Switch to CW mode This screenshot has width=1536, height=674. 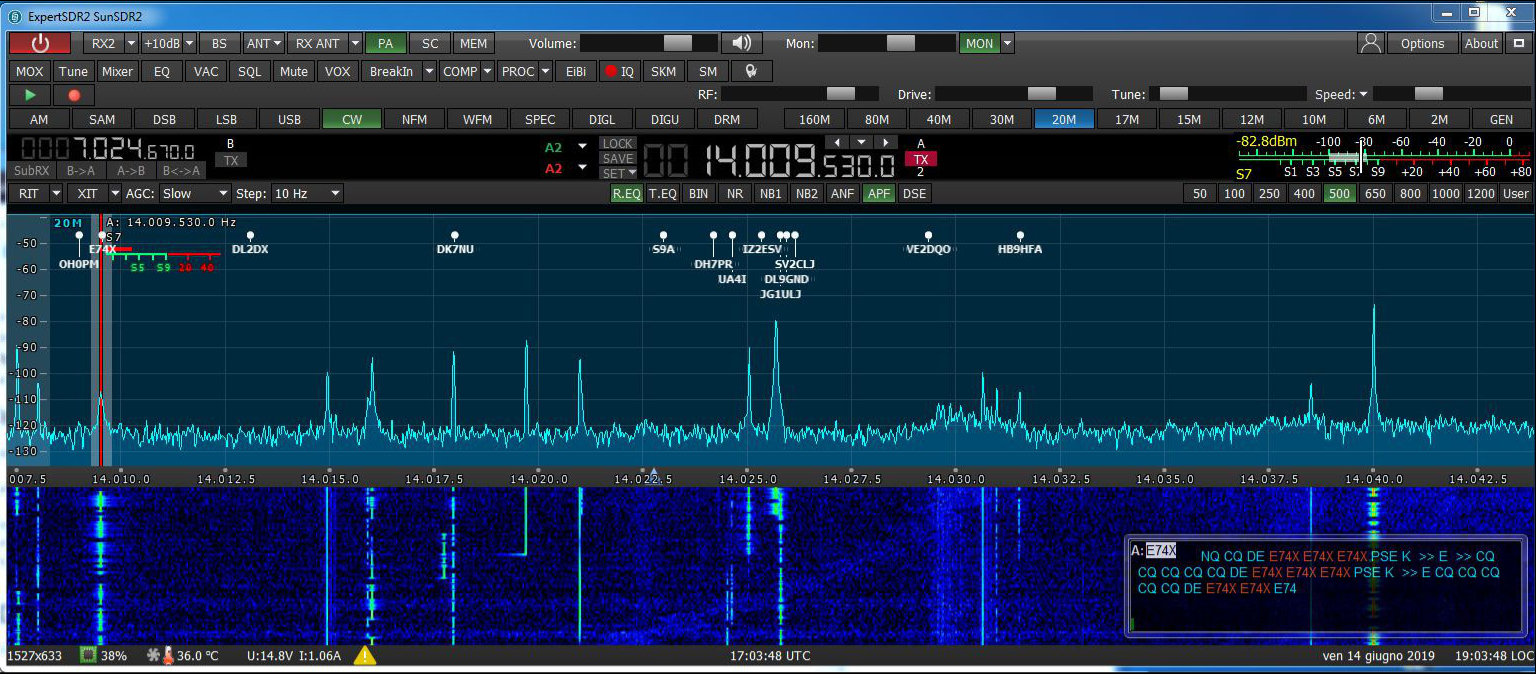coord(352,119)
